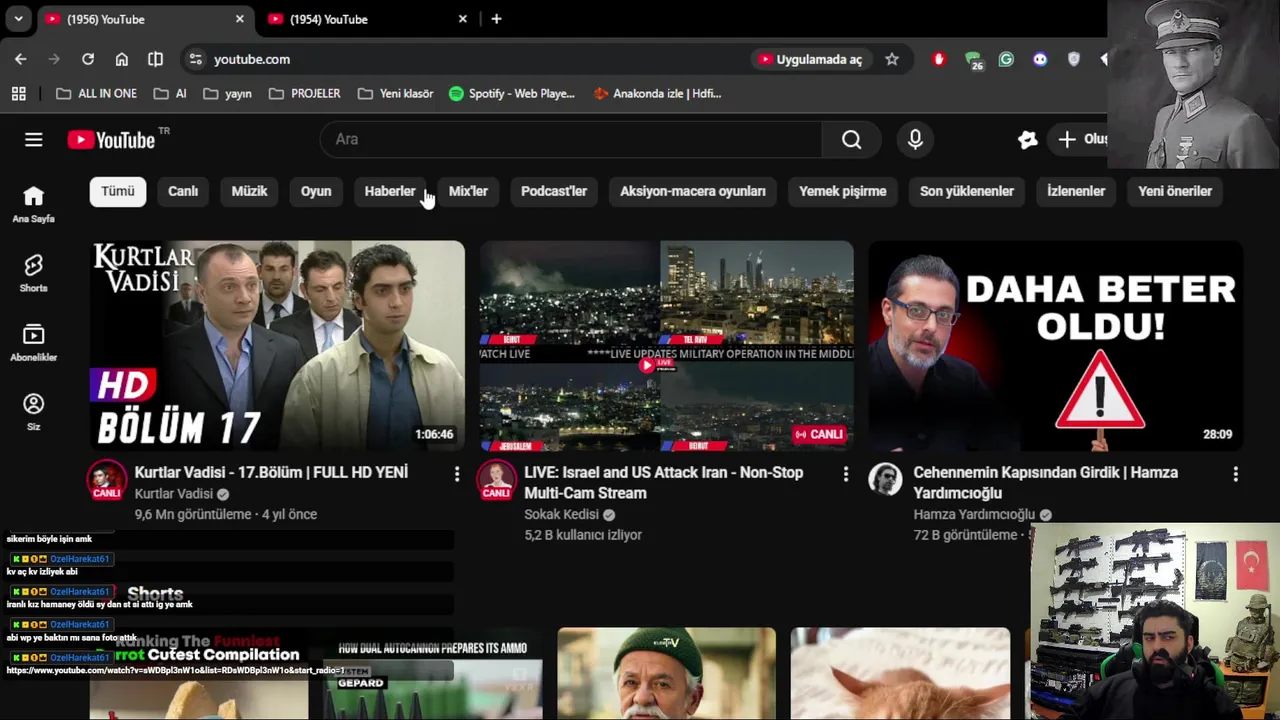
Task: Open options menu for Kurtlar Vadisi video
Action: [x=457, y=473]
